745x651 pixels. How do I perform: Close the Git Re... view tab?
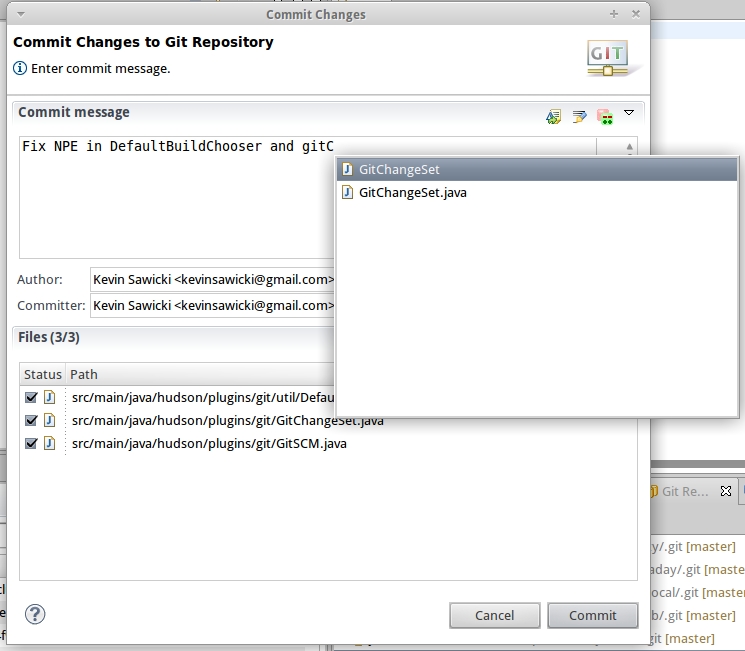click(x=726, y=491)
